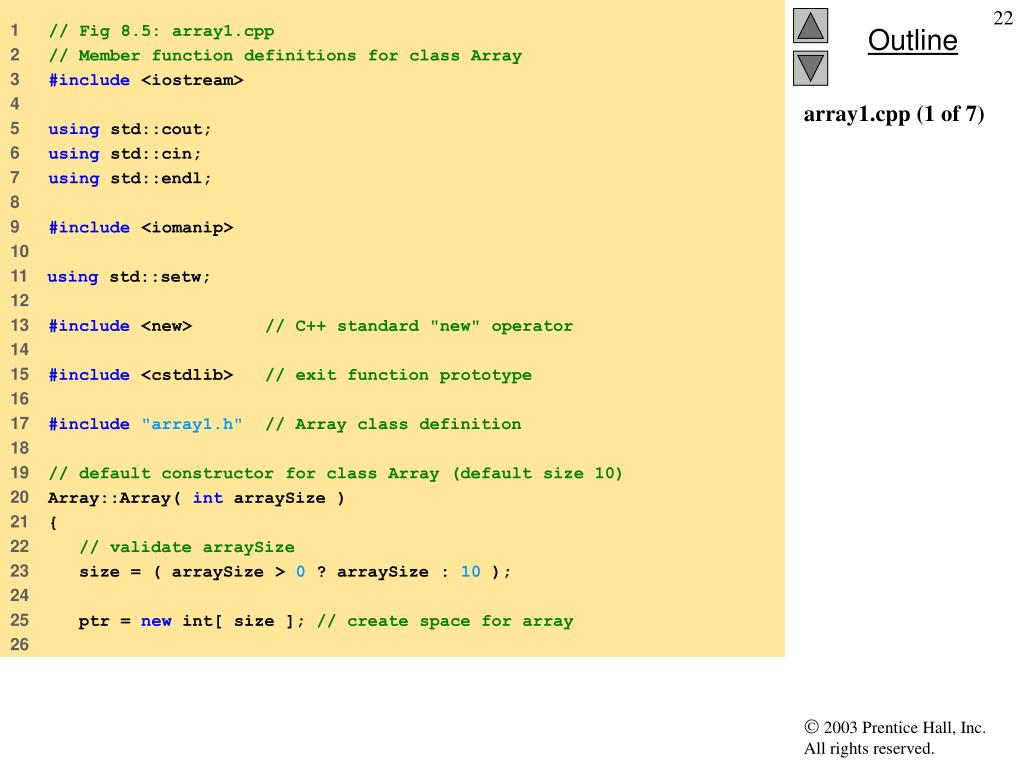Click the 'Array::Array( int arraySize )' line
This screenshot has width=1024, height=768.
click(196, 498)
